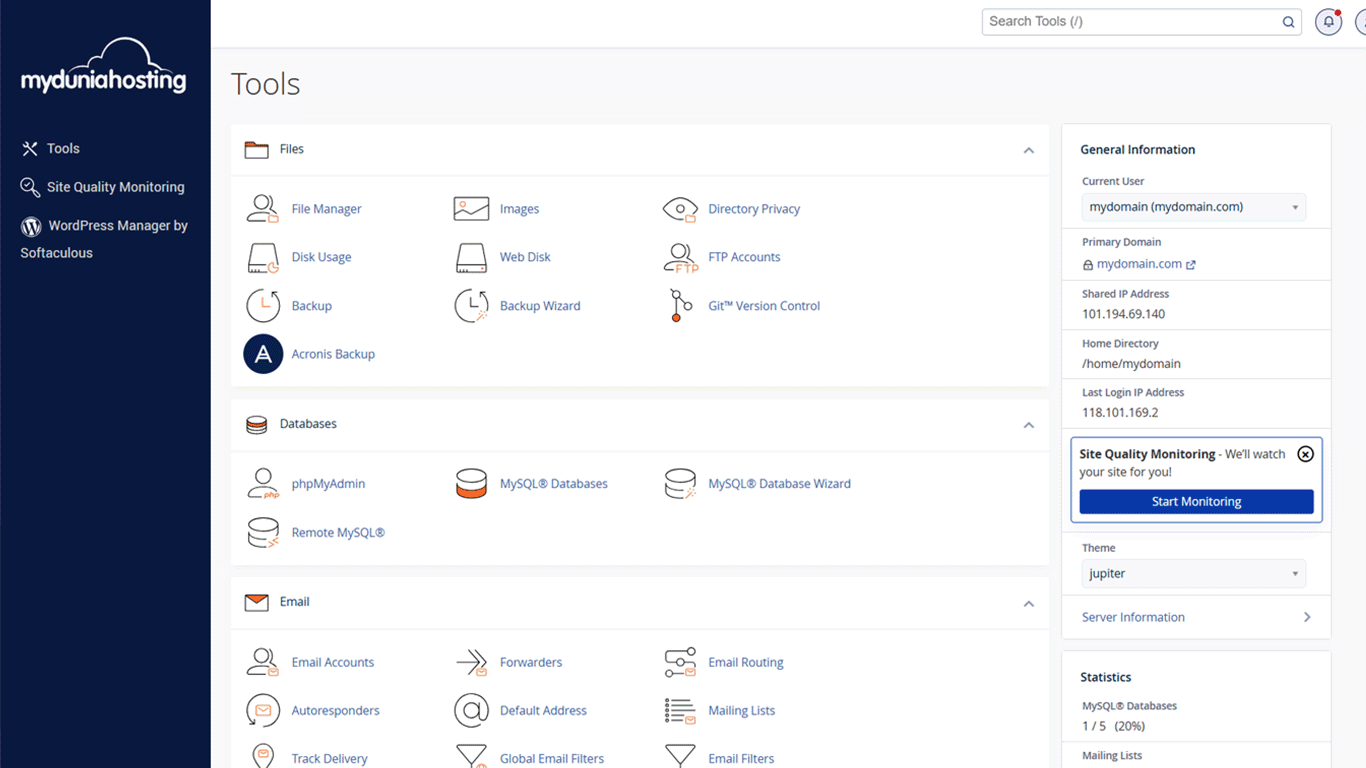Open the Current User dropdown

tap(1193, 207)
